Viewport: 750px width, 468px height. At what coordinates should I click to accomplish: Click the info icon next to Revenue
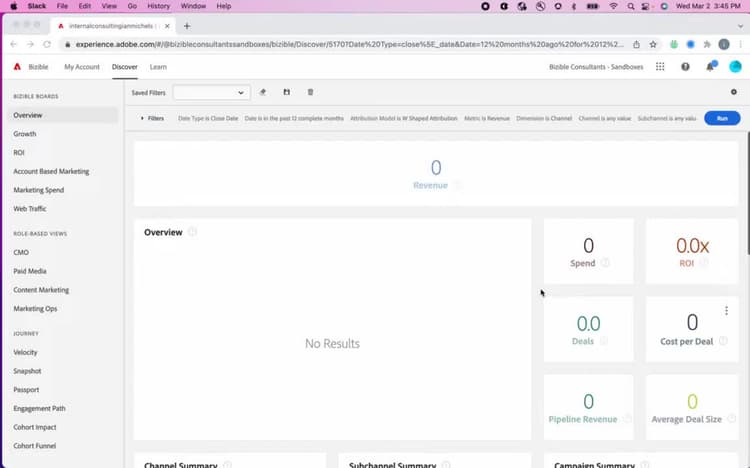(x=458, y=185)
